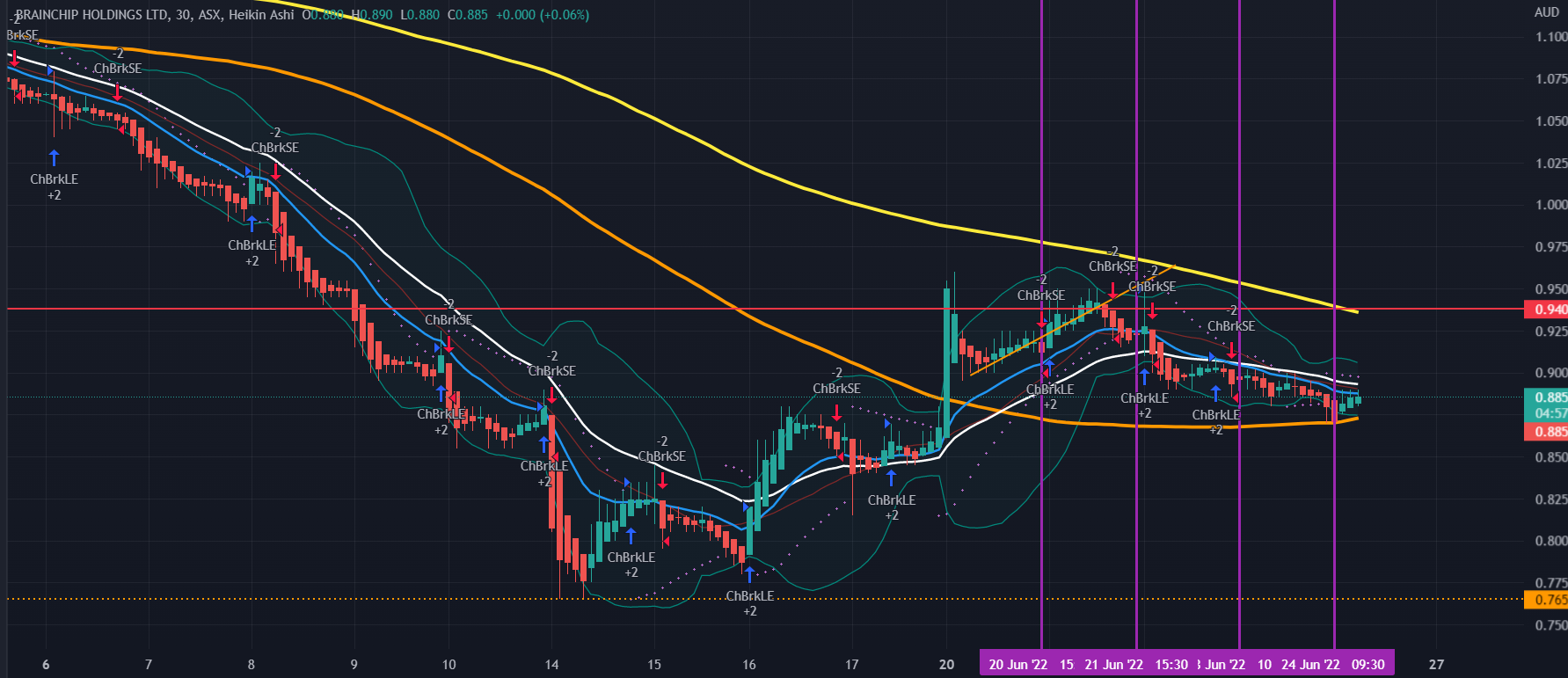Select the 20 Jun '22 purple date label
Screen dimensions: 1568x678
click(1017, 664)
